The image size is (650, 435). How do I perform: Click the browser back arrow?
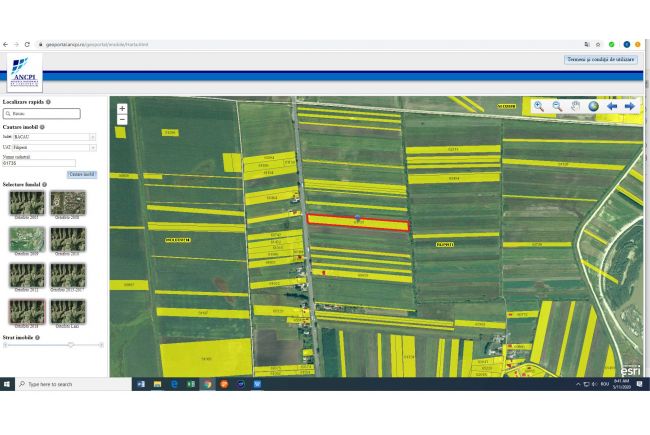(5, 44)
